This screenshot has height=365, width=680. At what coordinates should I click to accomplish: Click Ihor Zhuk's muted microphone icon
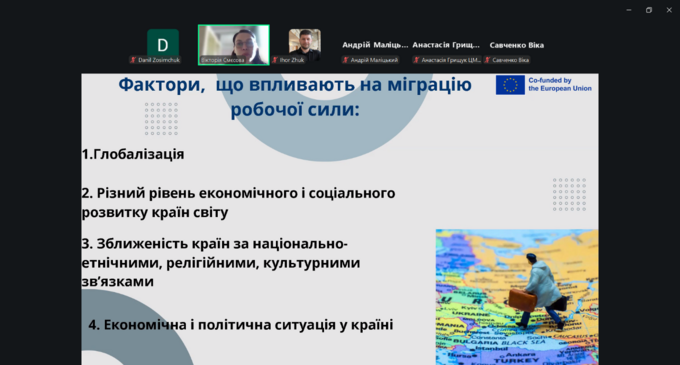(275, 60)
